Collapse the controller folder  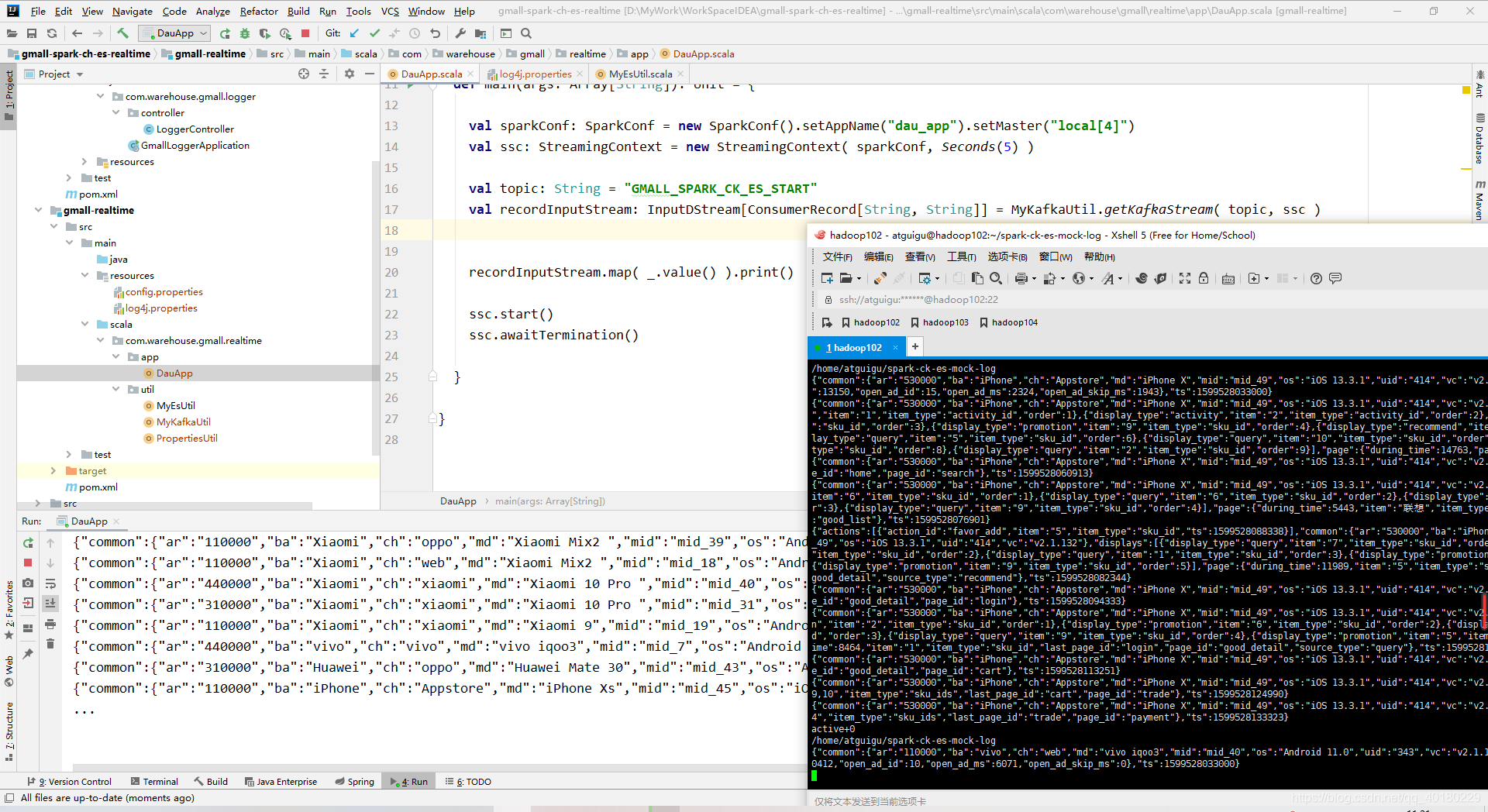[115, 112]
